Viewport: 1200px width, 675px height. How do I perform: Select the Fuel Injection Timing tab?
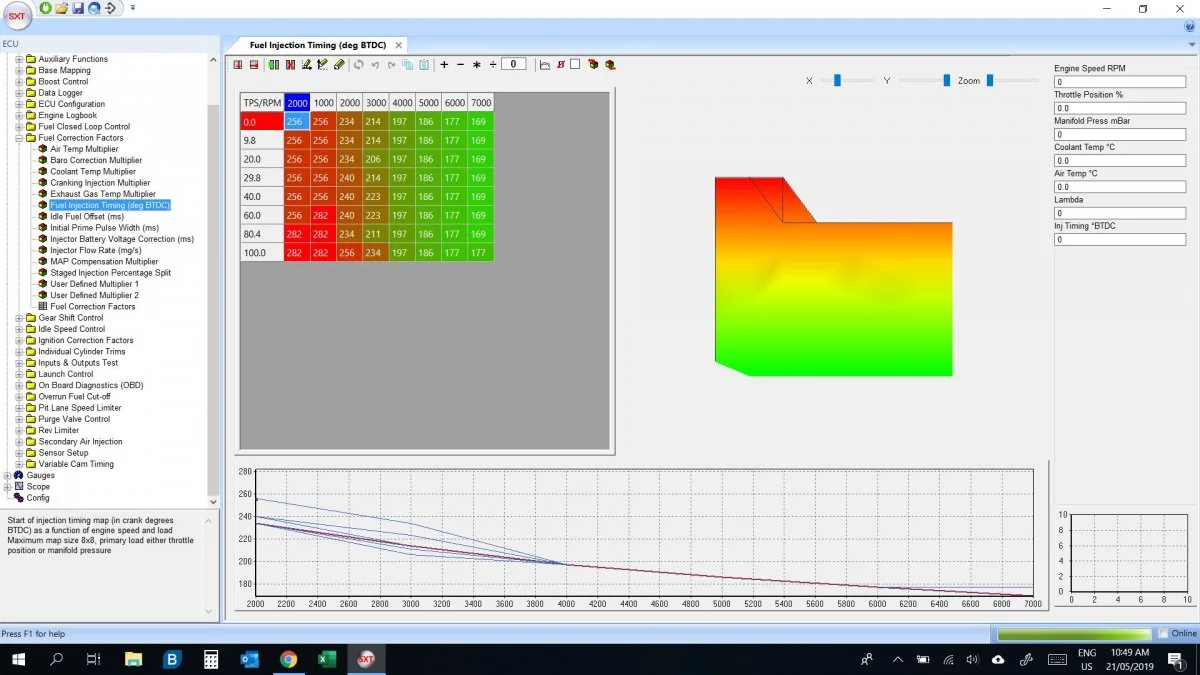coord(316,44)
